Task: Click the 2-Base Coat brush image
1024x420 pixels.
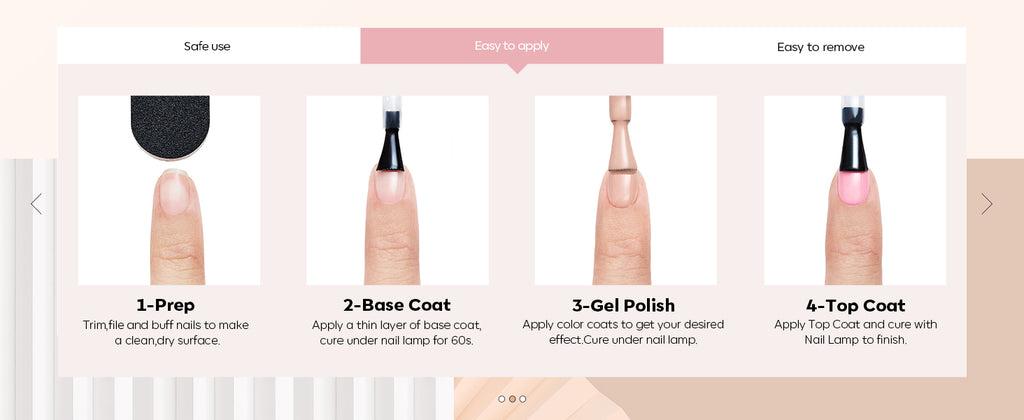Action: pos(397,190)
